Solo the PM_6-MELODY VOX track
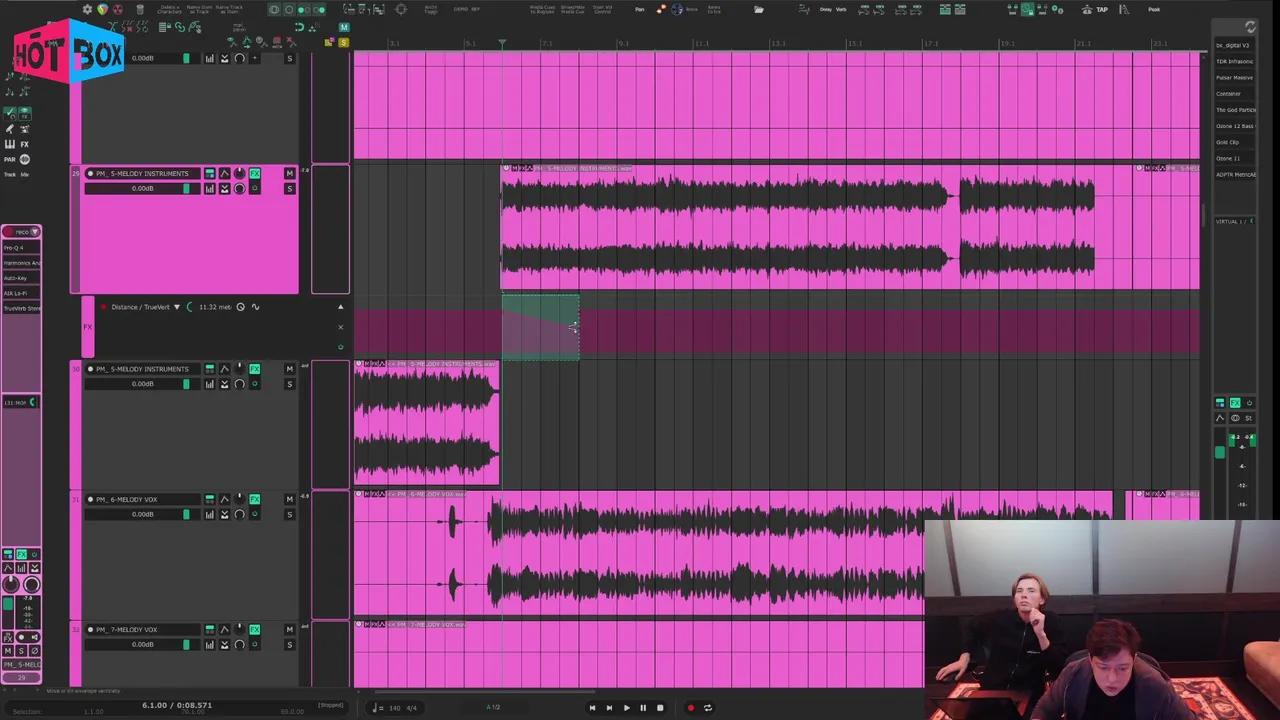This screenshot has height=720, width=1280. [289, 514]
